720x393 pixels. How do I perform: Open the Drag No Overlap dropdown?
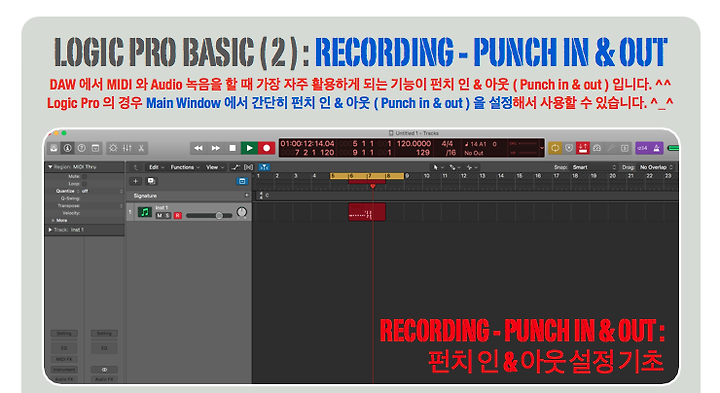(656, 167)
